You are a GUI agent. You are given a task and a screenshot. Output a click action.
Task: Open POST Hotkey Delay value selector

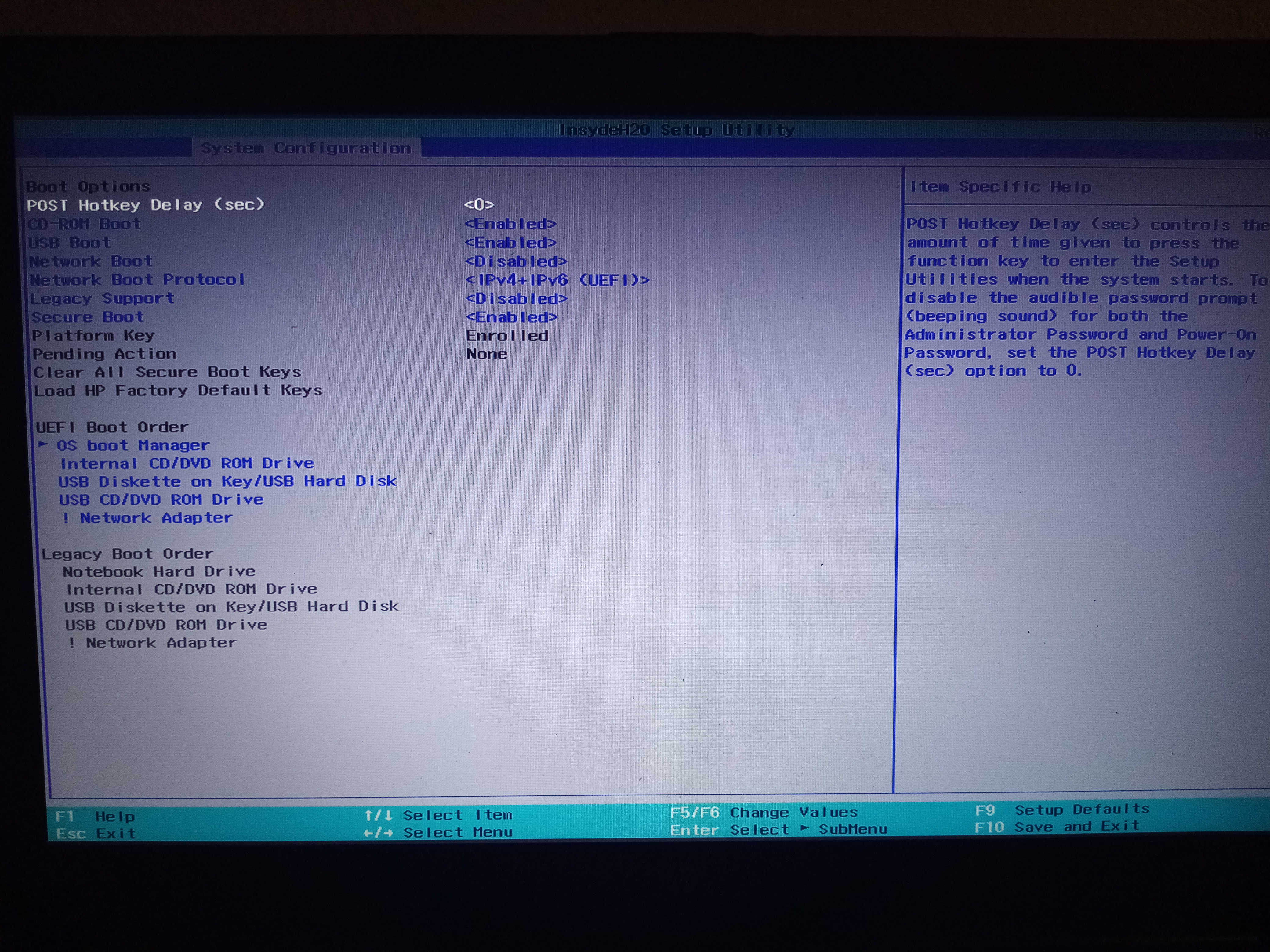(479, 205)
